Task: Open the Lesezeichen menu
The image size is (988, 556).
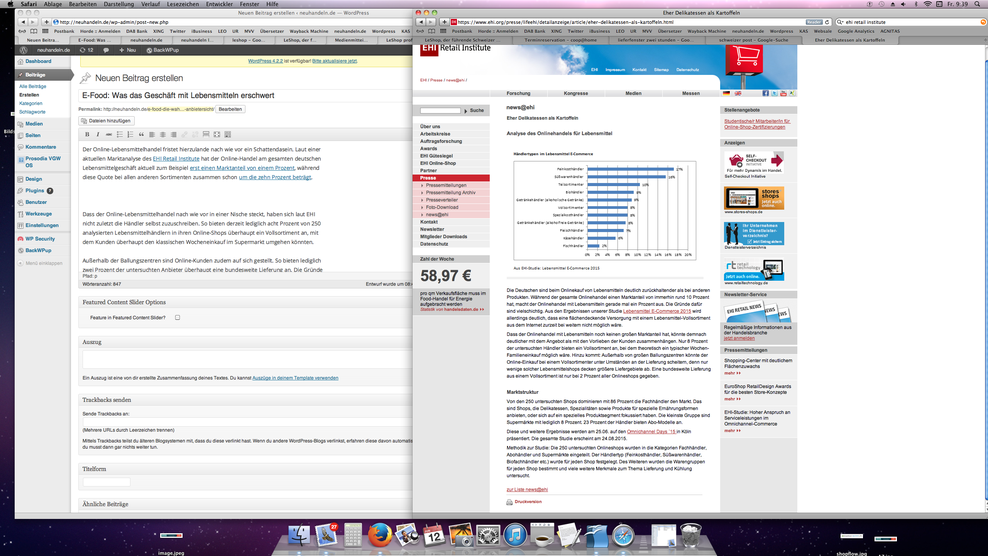Action: (183, 4)
